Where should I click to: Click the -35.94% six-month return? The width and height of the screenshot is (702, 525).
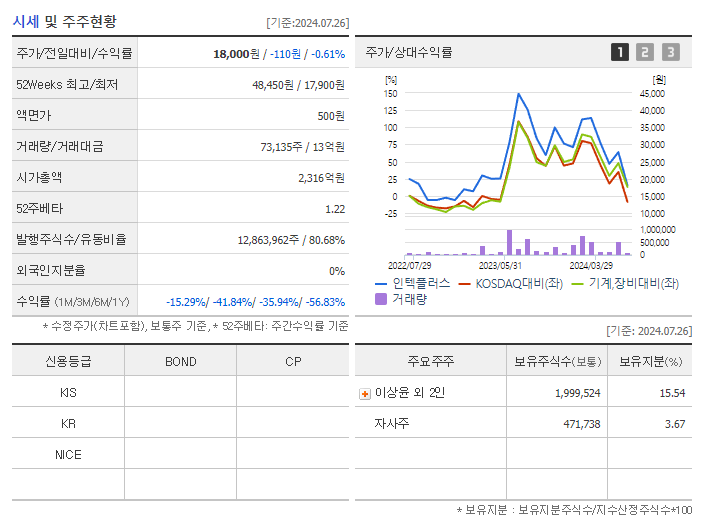pyautogui.click(x=279, y=302)
